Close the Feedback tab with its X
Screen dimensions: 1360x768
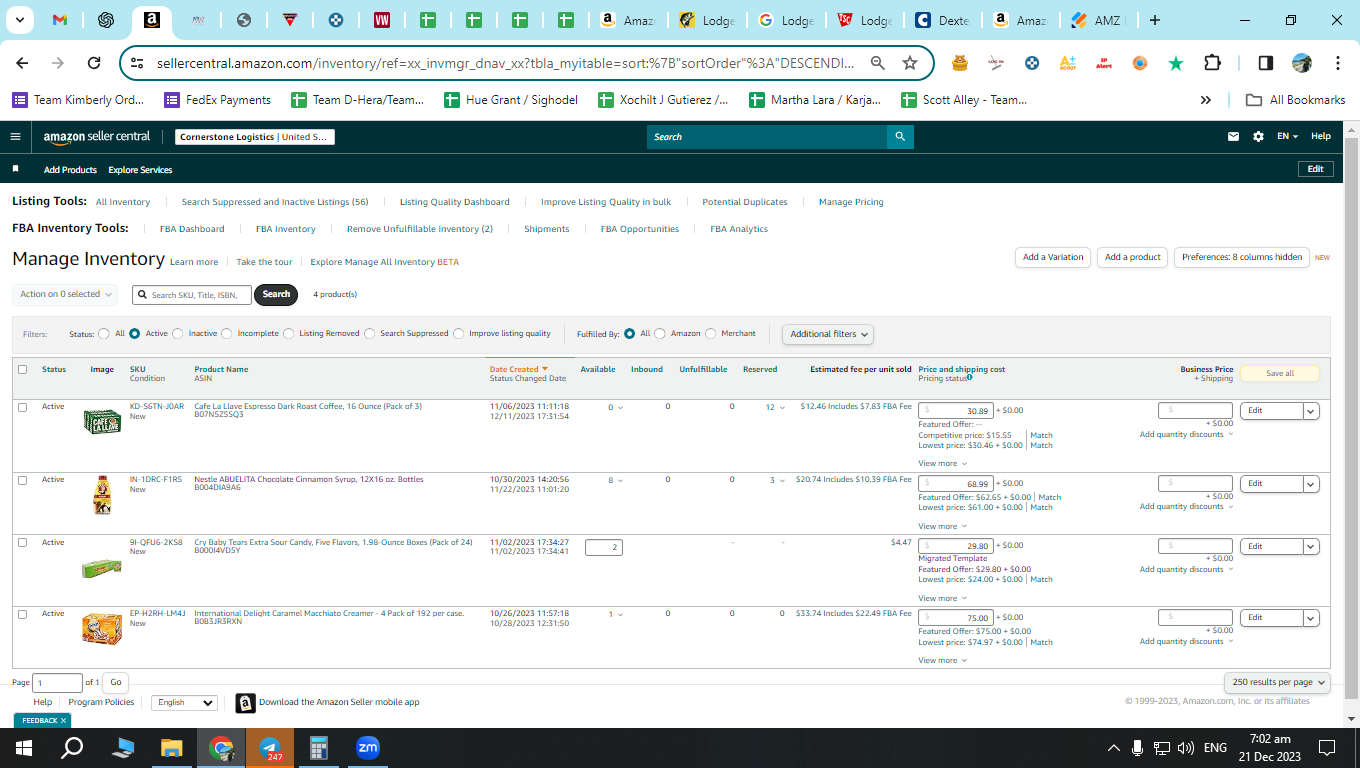point(63,720)
